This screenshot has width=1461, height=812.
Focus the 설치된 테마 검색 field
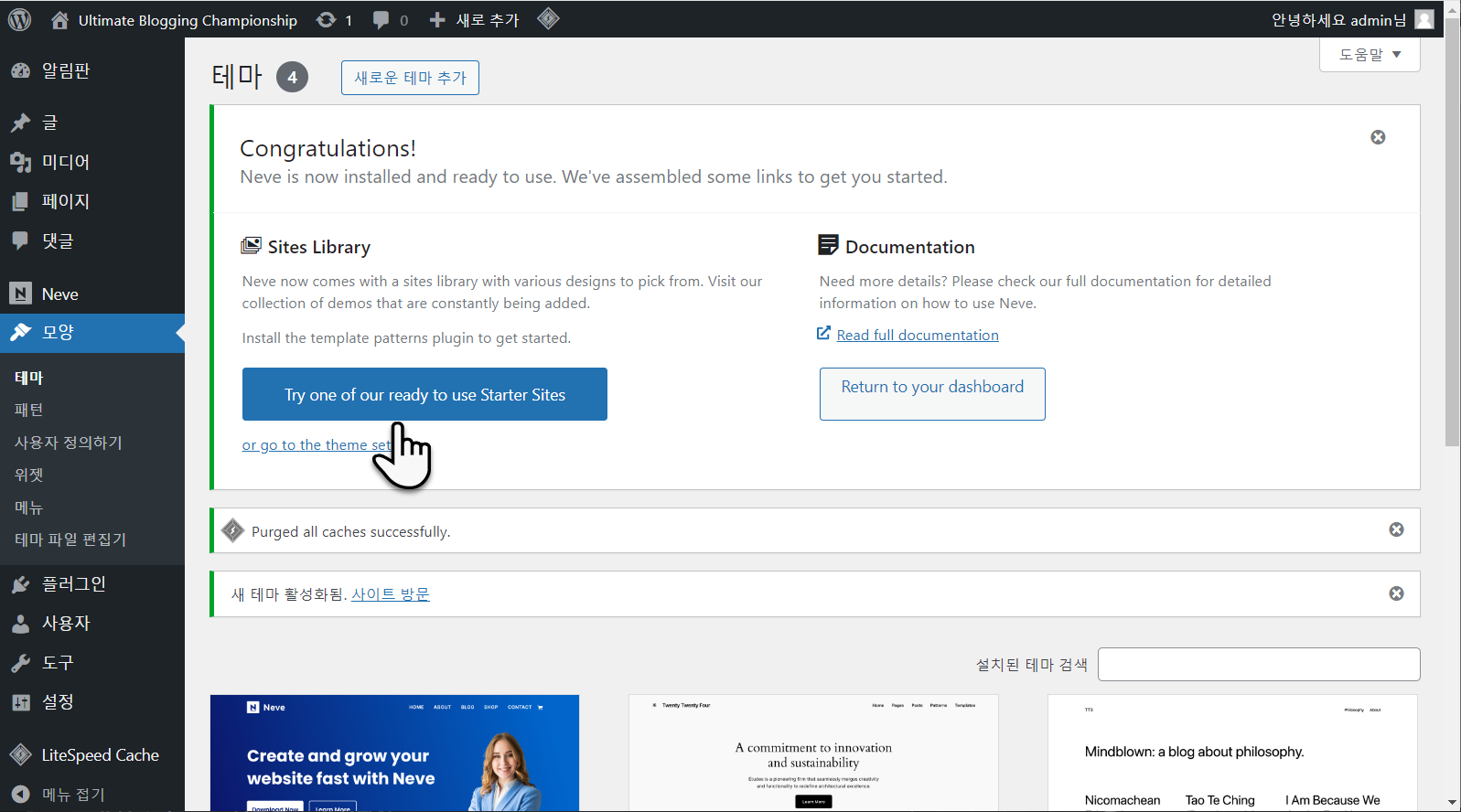point(1259,665)
